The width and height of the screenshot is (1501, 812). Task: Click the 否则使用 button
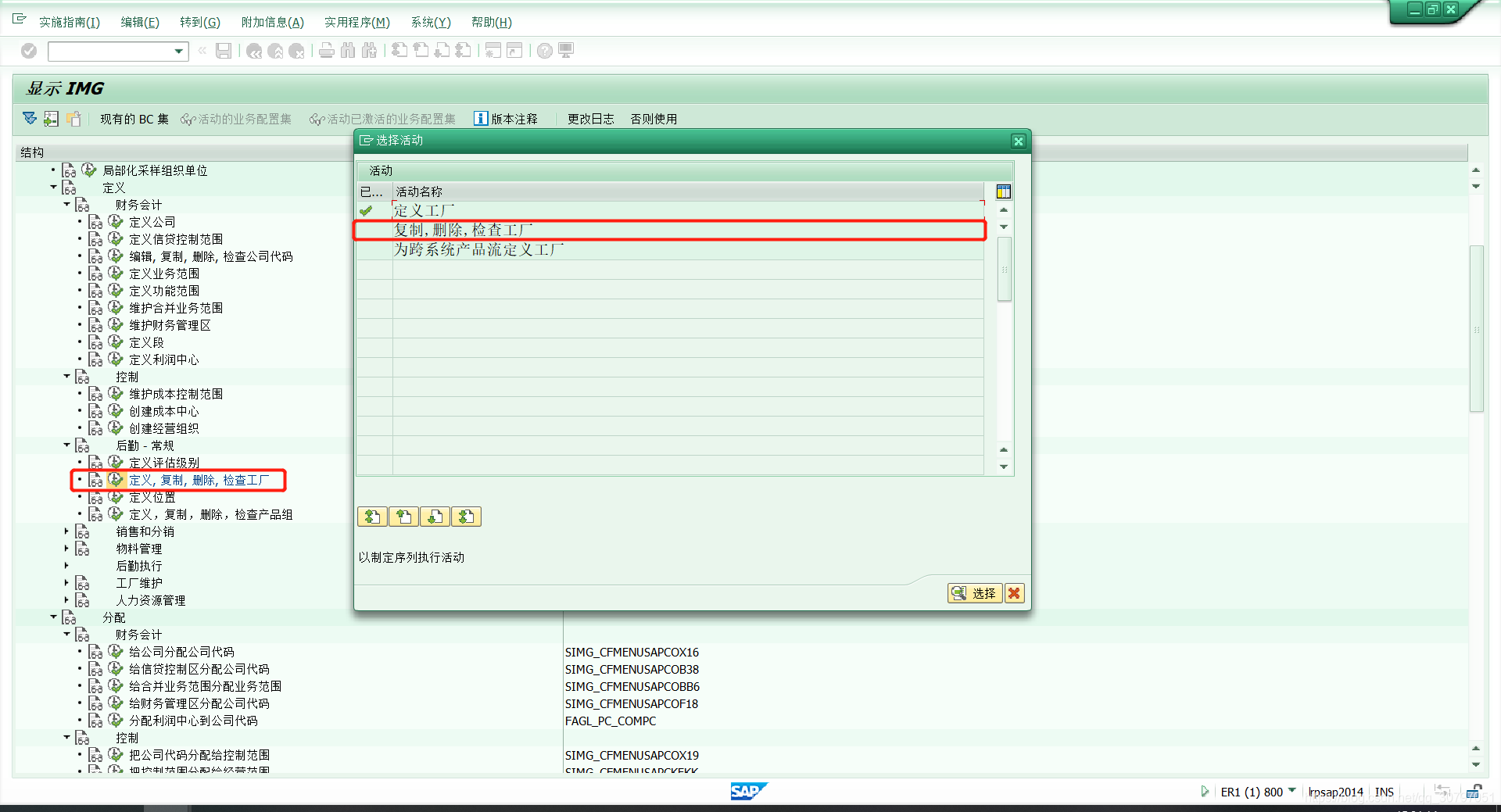pos(654,119)
